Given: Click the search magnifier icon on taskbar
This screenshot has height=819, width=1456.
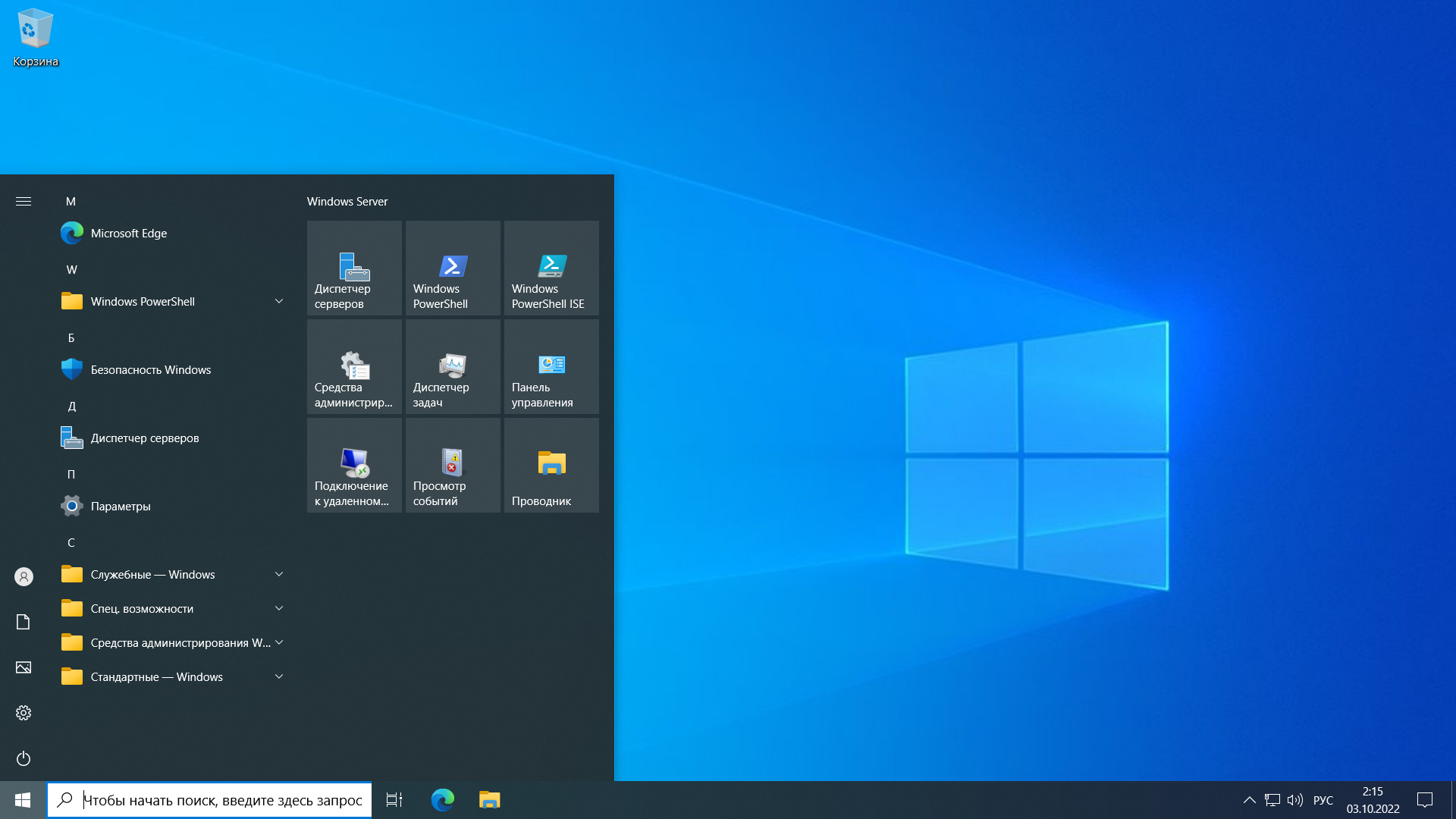Looking at the screenshot, I should [x=65, y=800].
